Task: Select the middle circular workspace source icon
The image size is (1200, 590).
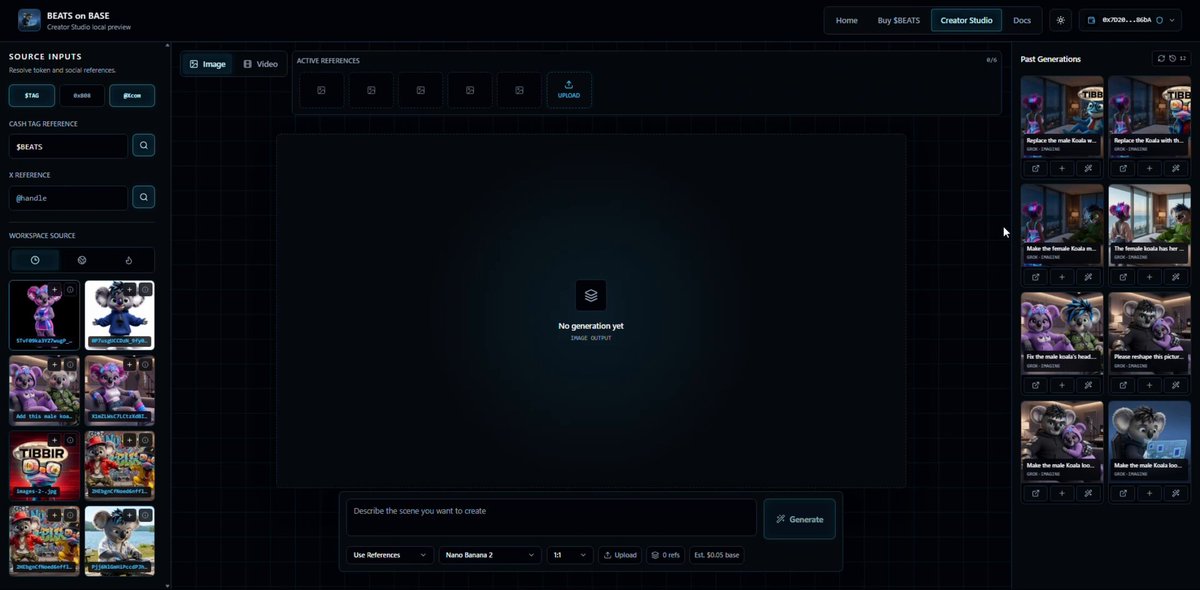Action: pyautogui.click(x=82, y=260)
